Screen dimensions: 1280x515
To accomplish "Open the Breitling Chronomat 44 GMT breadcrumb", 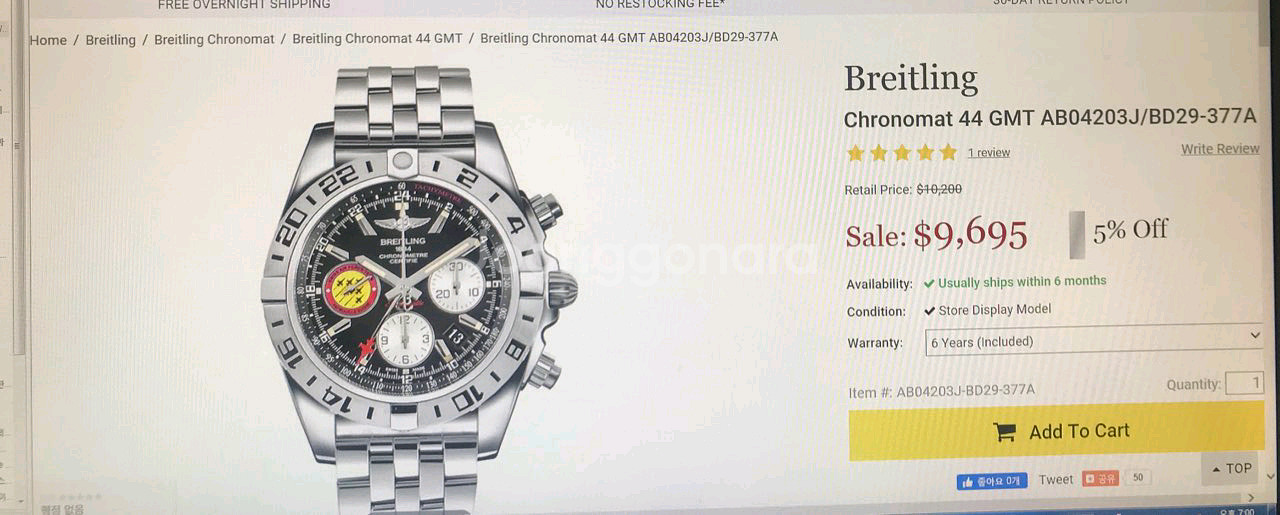I will click(x=377, y=38).
